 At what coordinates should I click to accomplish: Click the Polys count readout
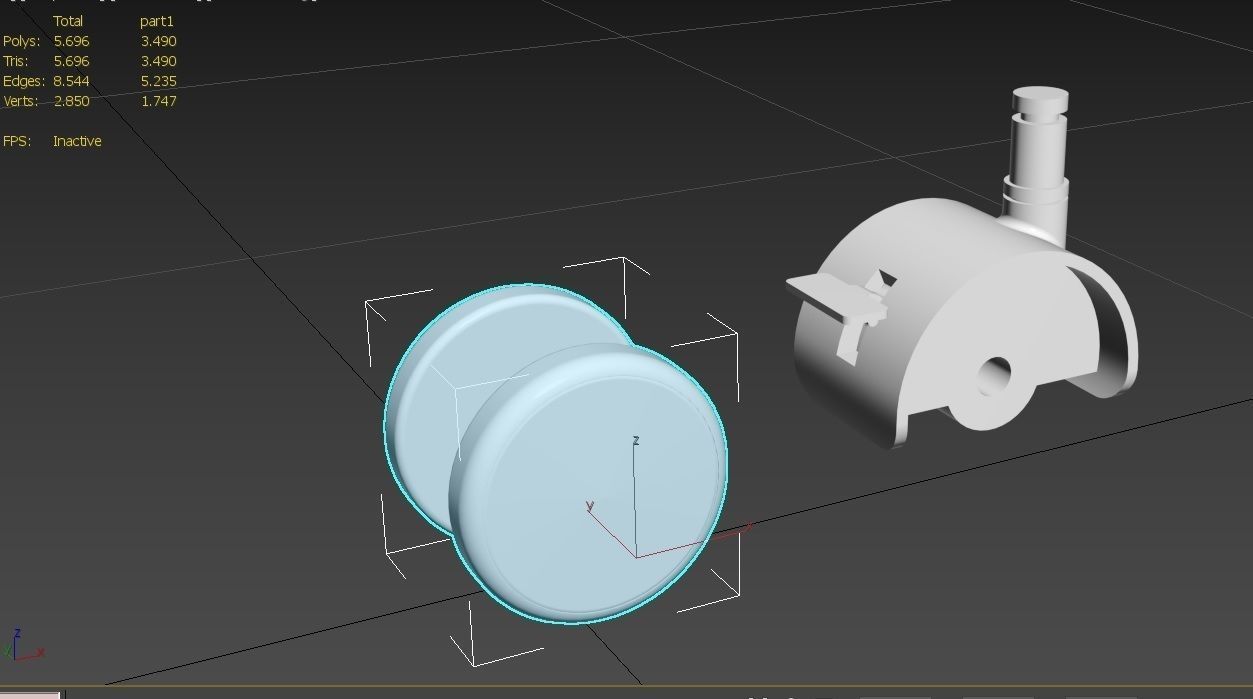click(73, 41)
